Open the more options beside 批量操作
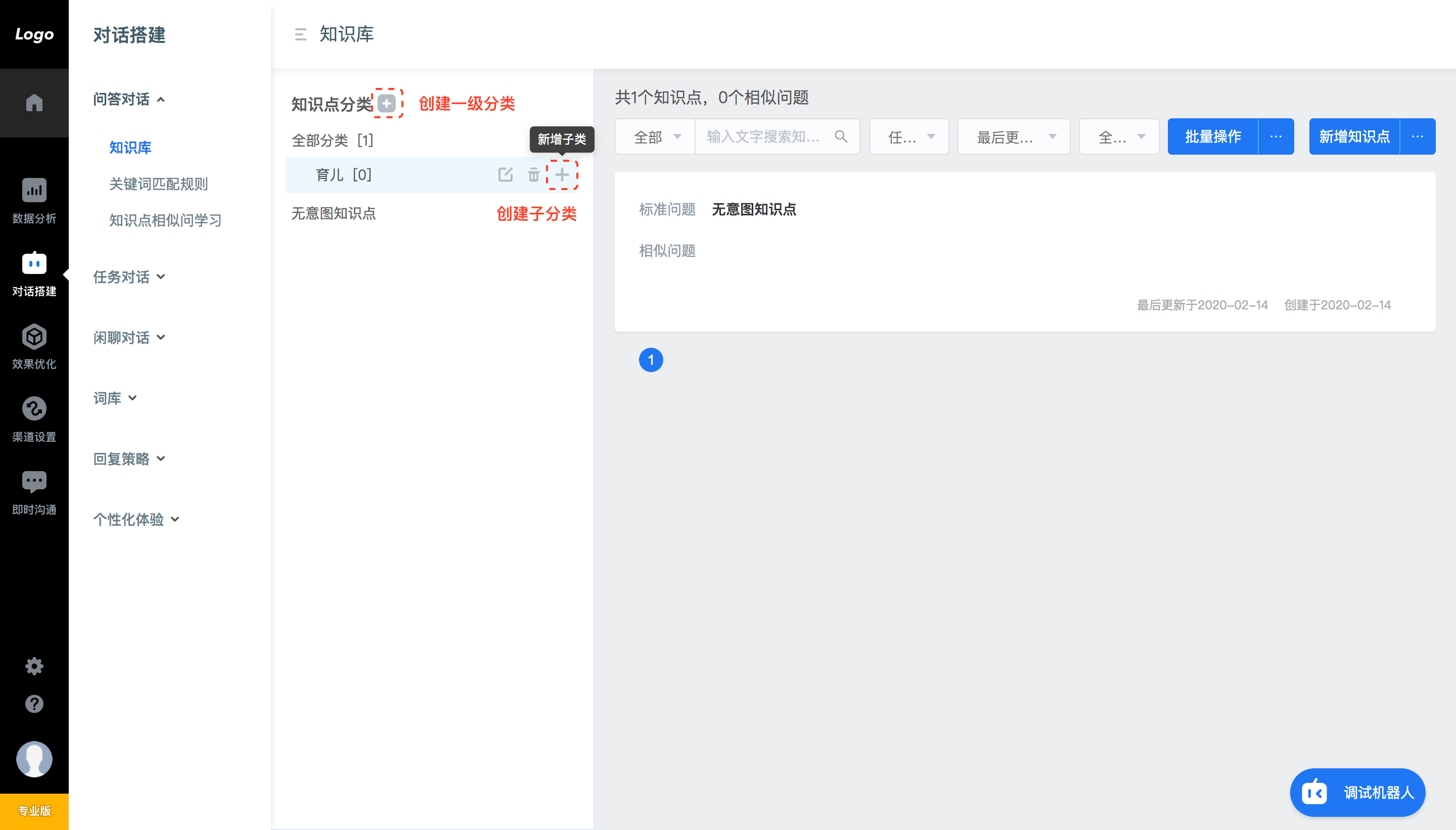The height and width of the screenshot is (830, 1456). (x=1276, y=136)
